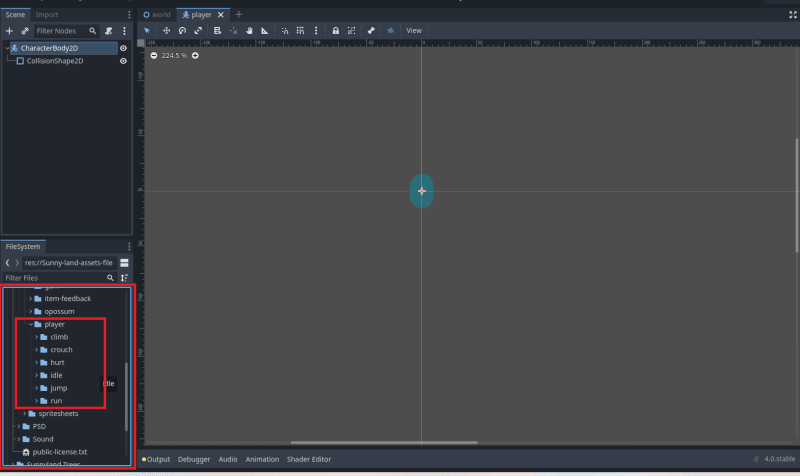Zoom out with the minus button

[x=154, y=56]
